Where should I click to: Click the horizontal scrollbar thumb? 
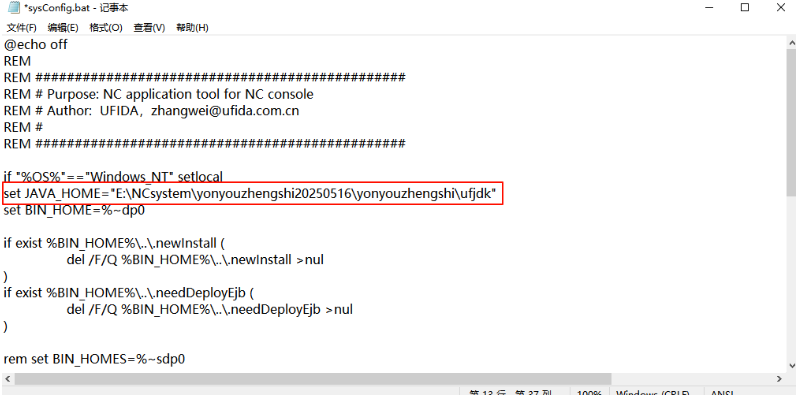[x=313, y=379]
